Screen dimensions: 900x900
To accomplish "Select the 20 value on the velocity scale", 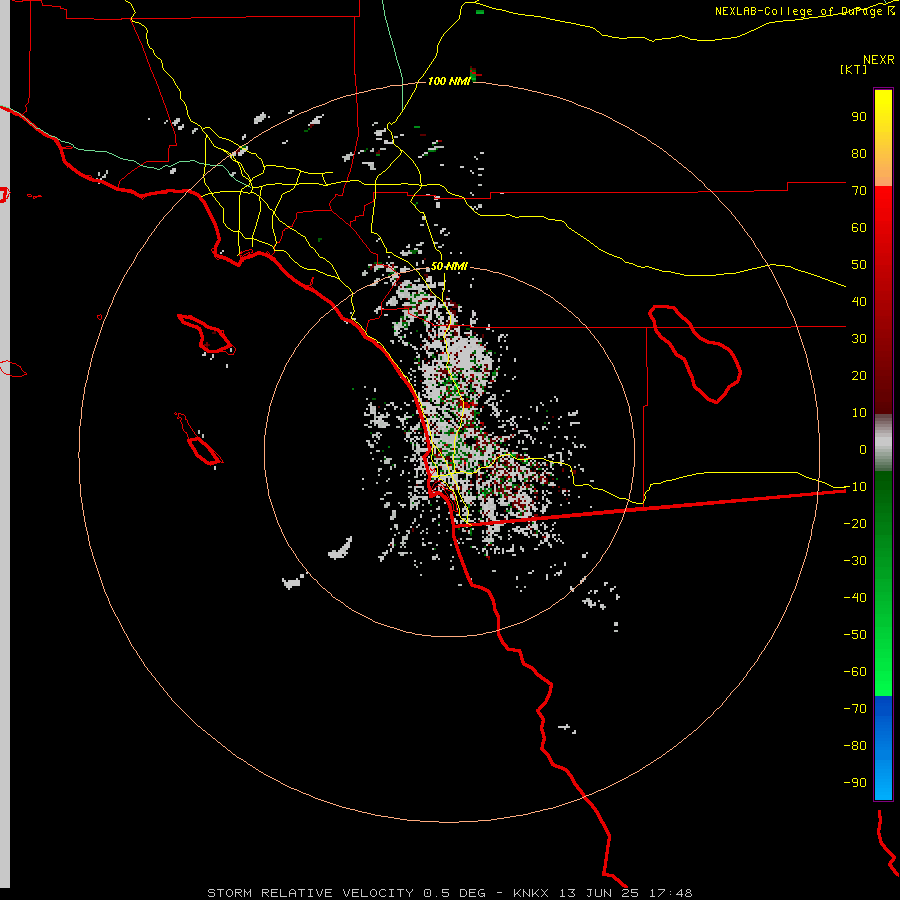I will click(x=859, y=375).
